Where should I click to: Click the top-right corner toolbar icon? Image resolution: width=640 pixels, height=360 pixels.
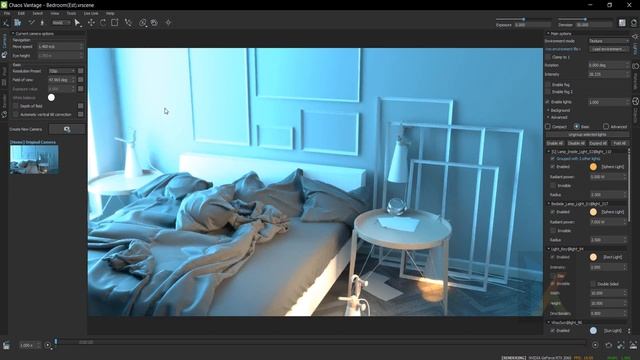[x=634, y=23]
